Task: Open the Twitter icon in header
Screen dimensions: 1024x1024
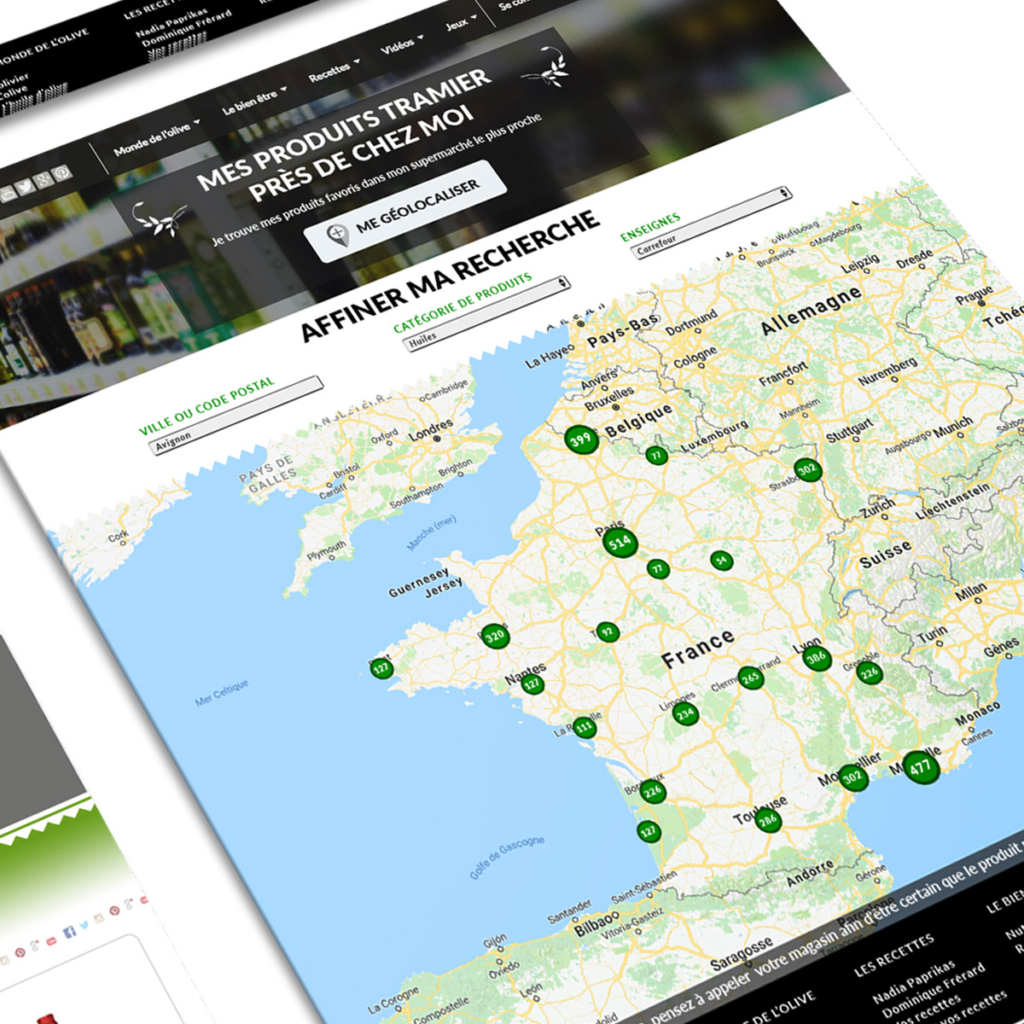Action: (24, 187)
